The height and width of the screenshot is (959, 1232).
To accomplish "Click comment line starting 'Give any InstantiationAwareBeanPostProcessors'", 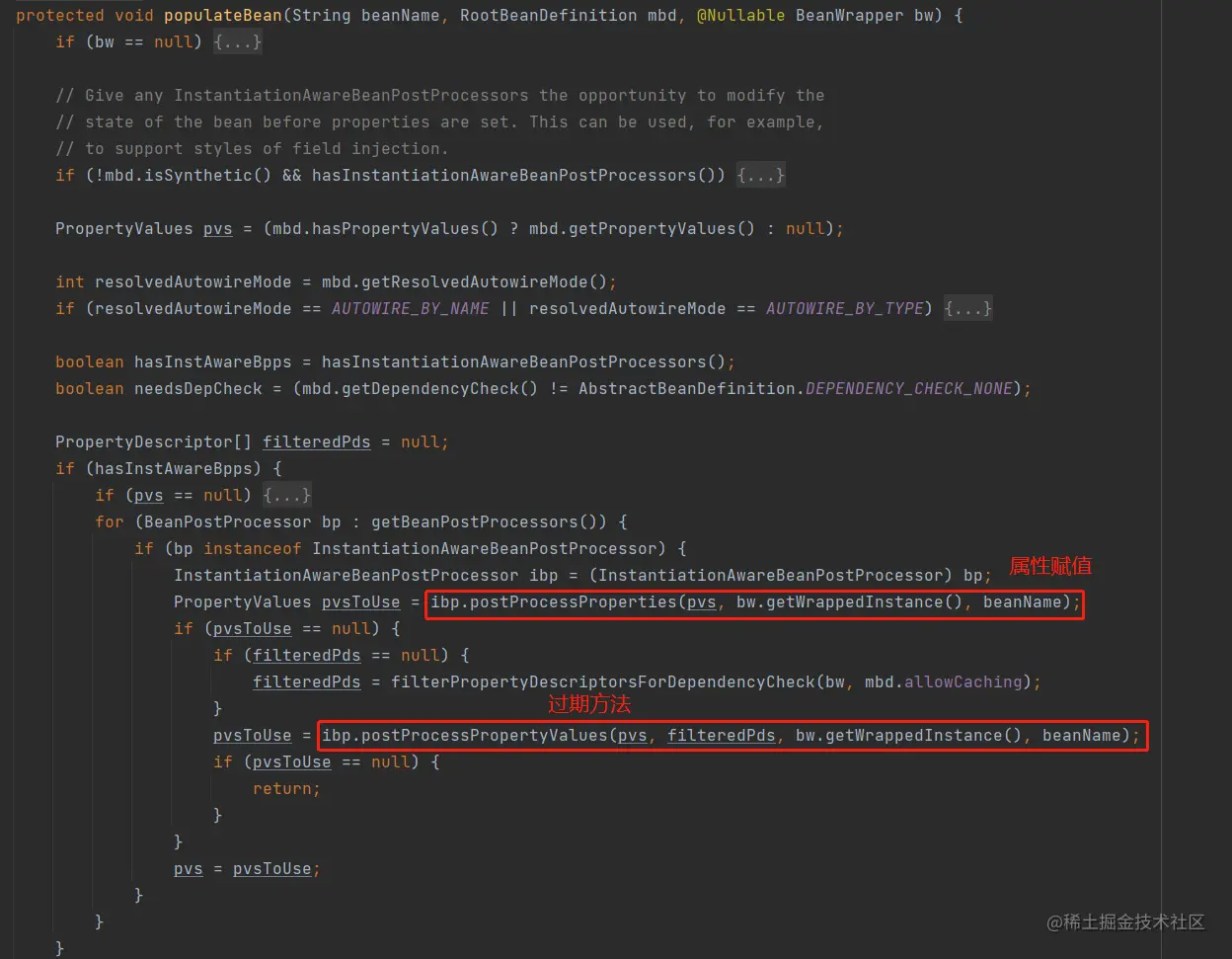I will [440, 96].
